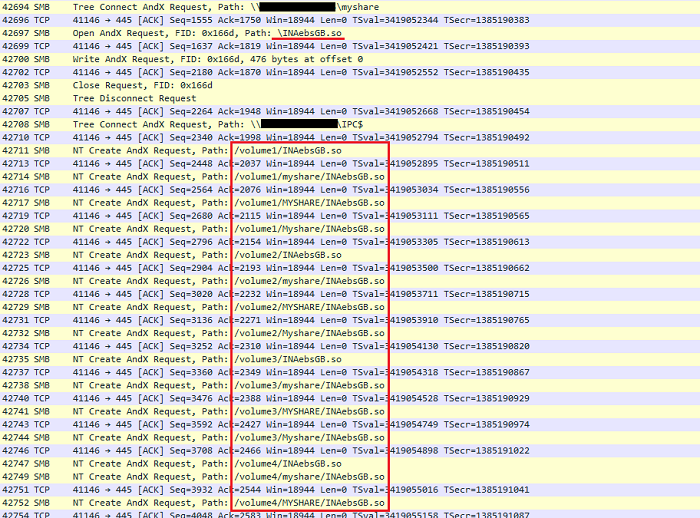This screenshot has width=700, height=518.
Task: Select packet 42716 TCP Seq=2564 row
Action: point(350,190)
